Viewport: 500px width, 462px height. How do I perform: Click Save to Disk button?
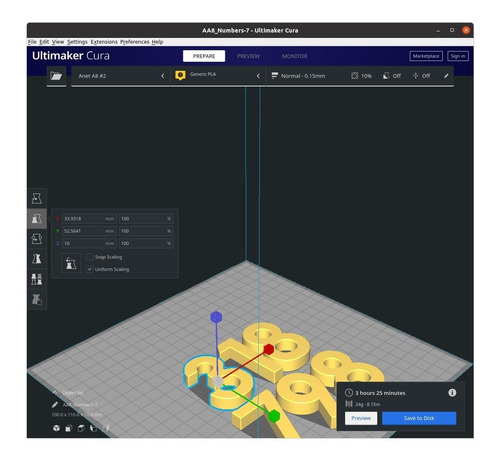(x=419, y=418)
